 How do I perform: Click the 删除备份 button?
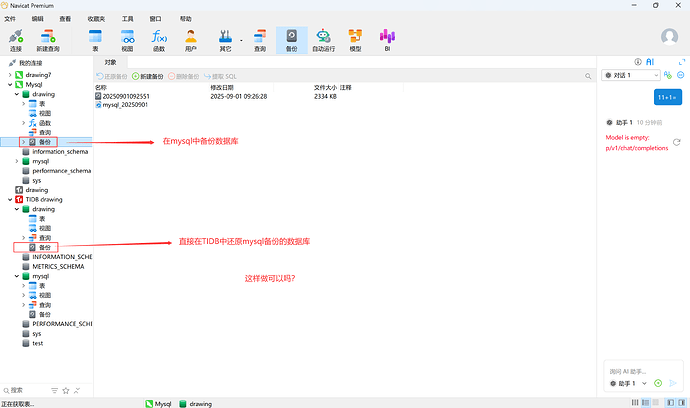(184, 76)
